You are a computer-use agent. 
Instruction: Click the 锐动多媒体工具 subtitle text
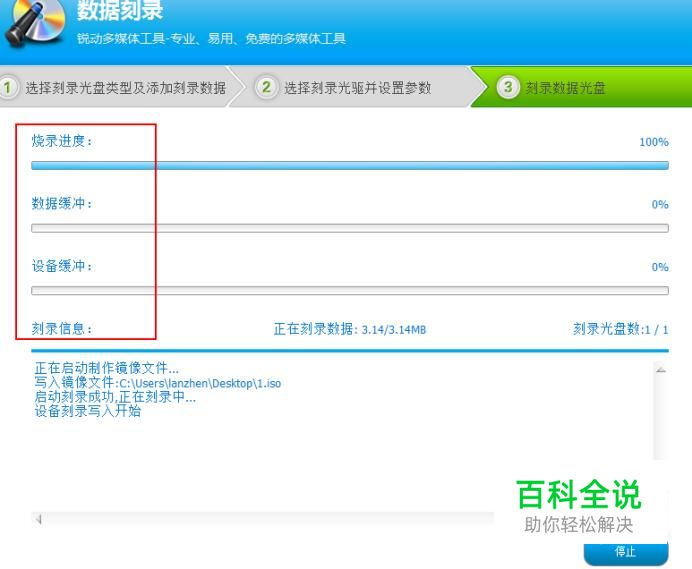coord(211,39)
